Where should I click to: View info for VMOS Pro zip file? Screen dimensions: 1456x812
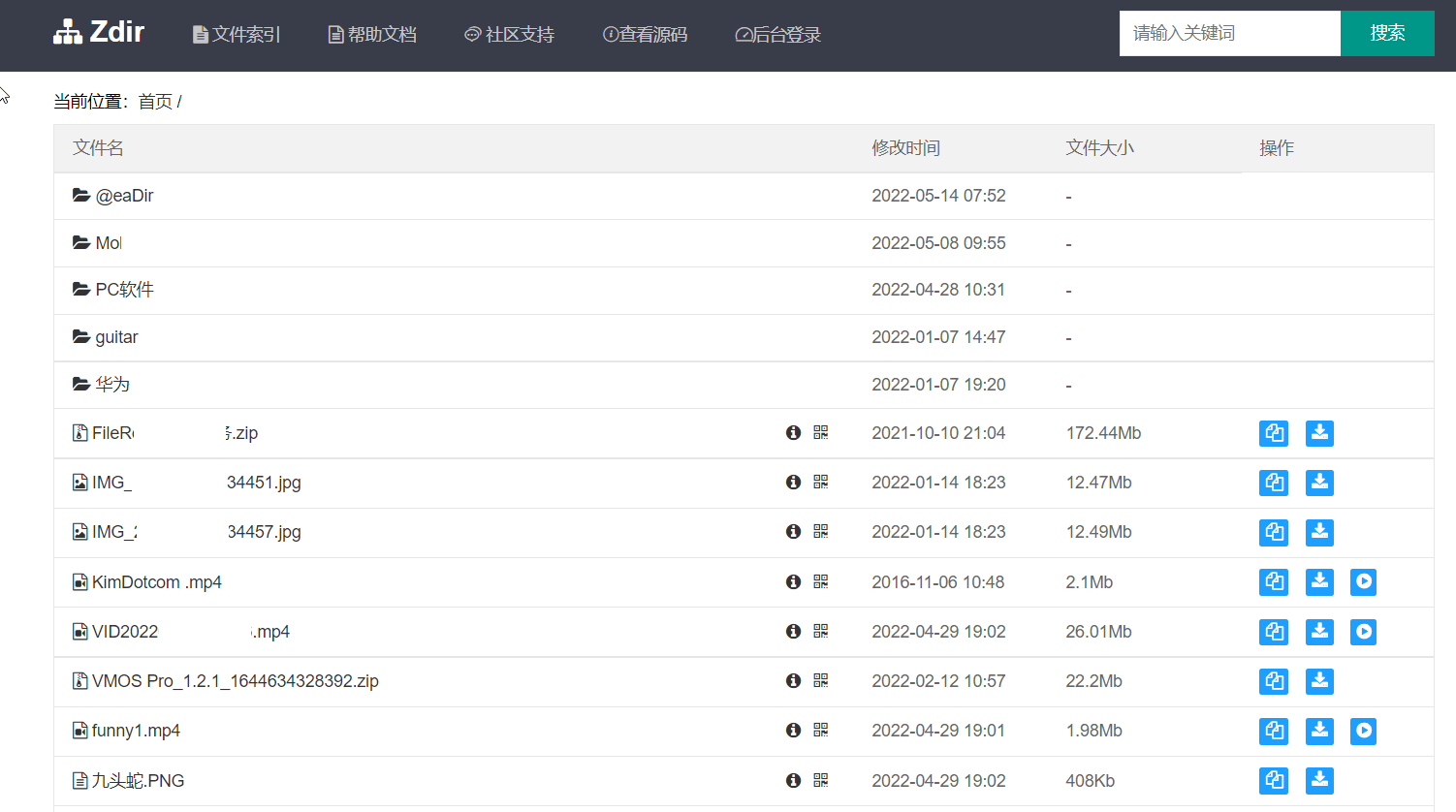click(x=793, y=680)
